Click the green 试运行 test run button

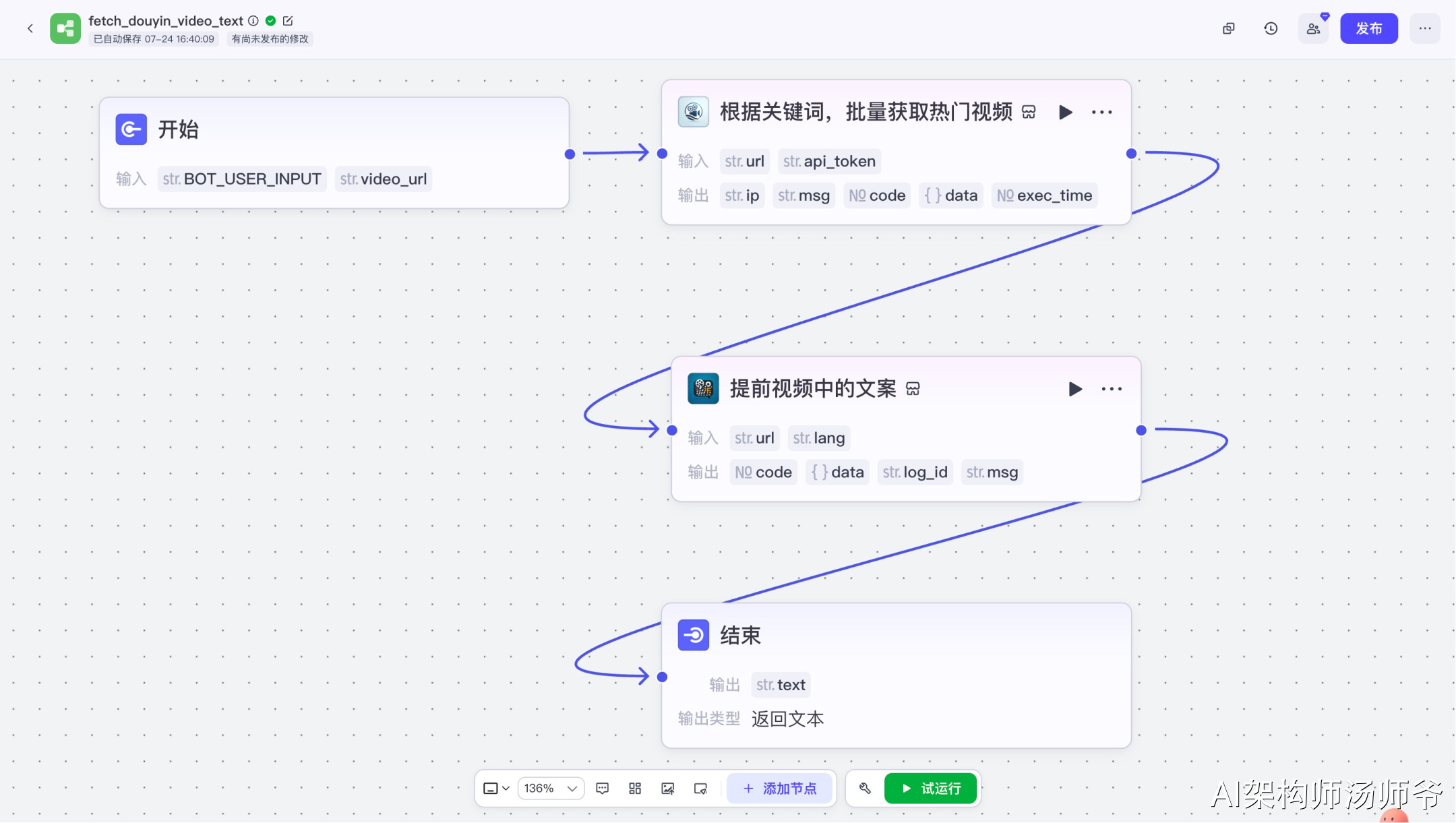coord(930,789)
